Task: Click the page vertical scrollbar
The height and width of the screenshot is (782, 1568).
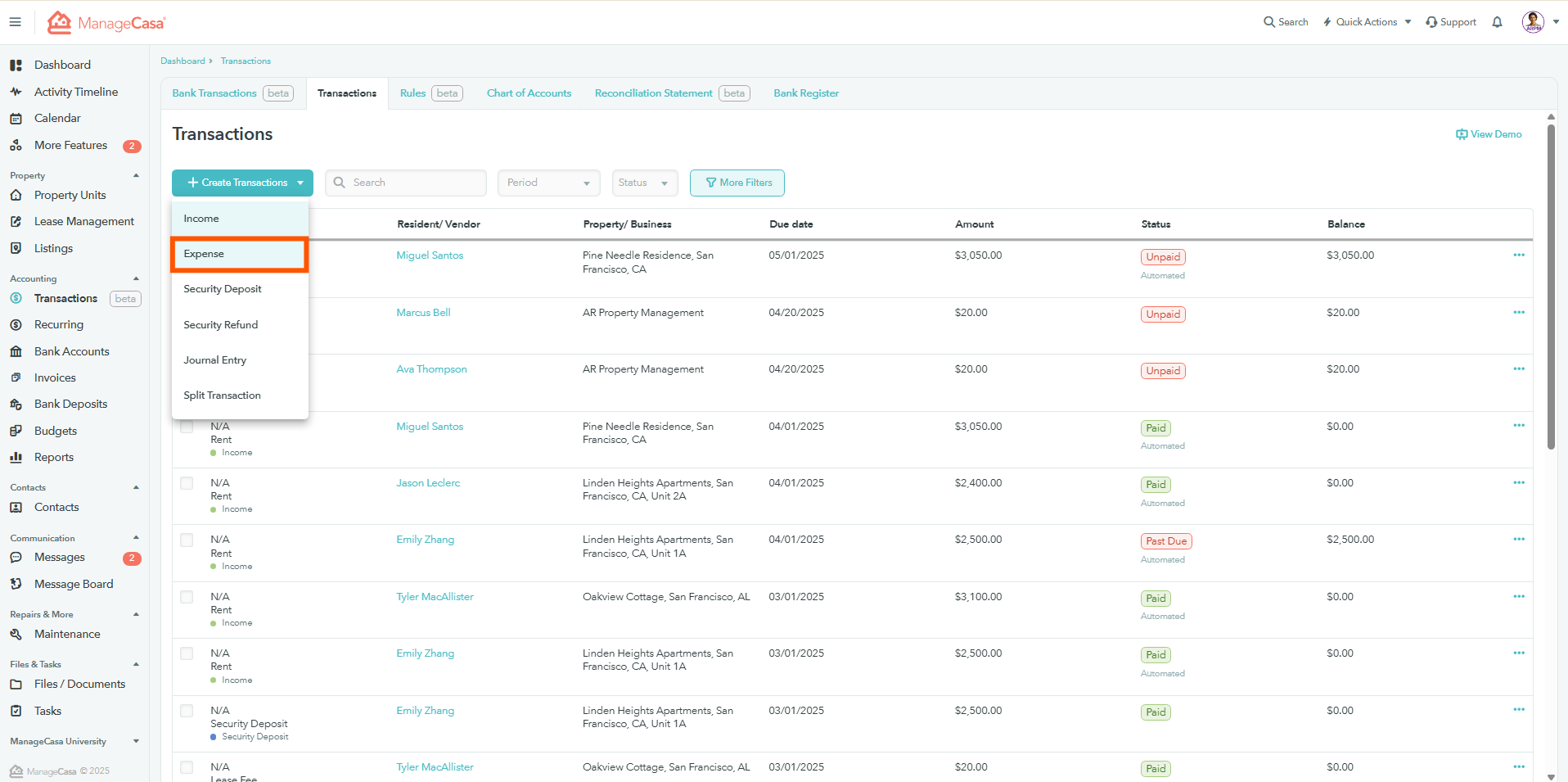Action: coord(1551,287)
